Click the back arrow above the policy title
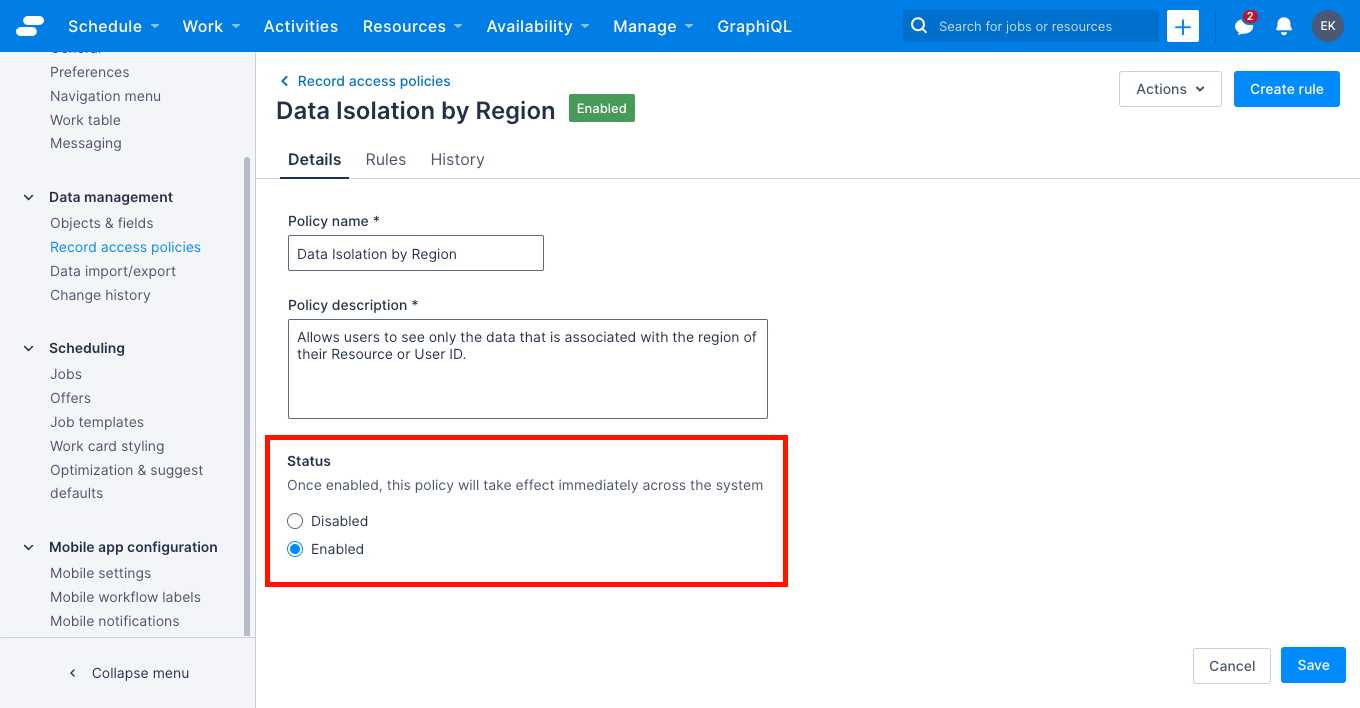The image size is (1360, 708). (x=283, y=81)
